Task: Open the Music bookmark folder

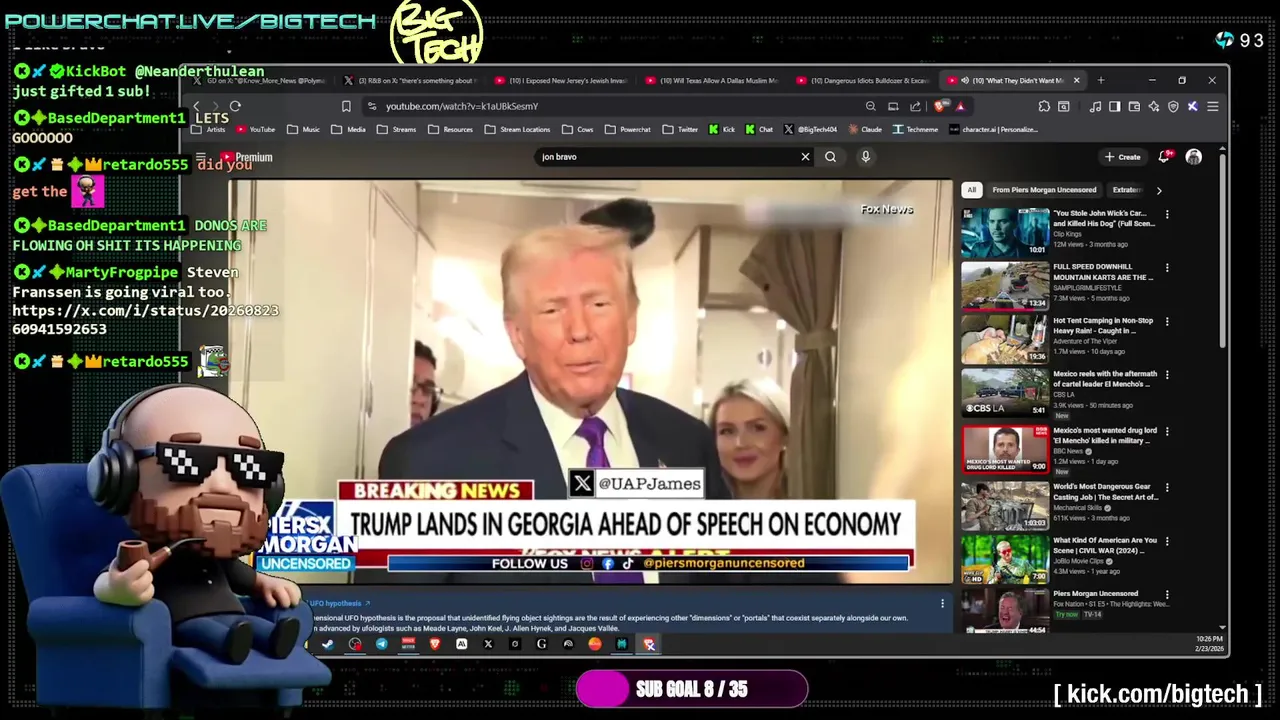Action: point(303,129)
